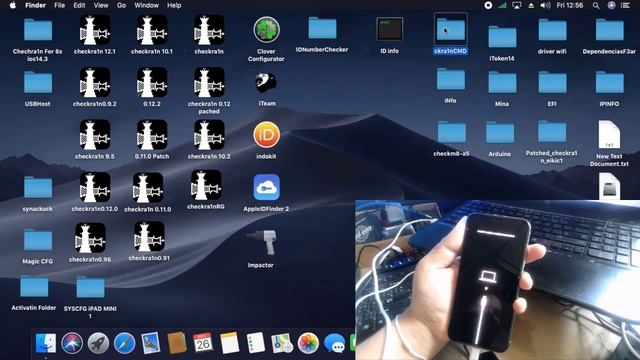Select the DependenciasF3ar folder
Image resolution: width=640 pixels, height=360 pixels.
pyautogui.click(x=609, y=30)
